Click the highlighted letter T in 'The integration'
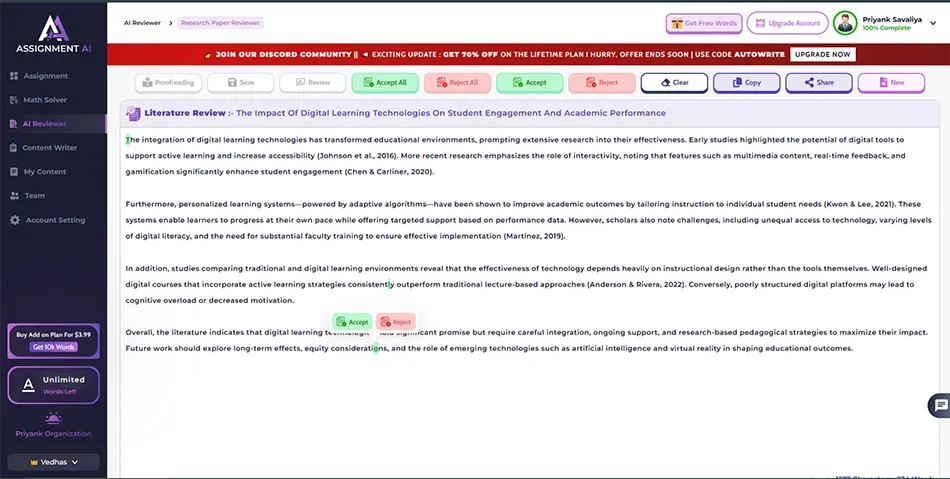This screenshot has width=950, height=479. pyautogui.click(x=128, y=140)
